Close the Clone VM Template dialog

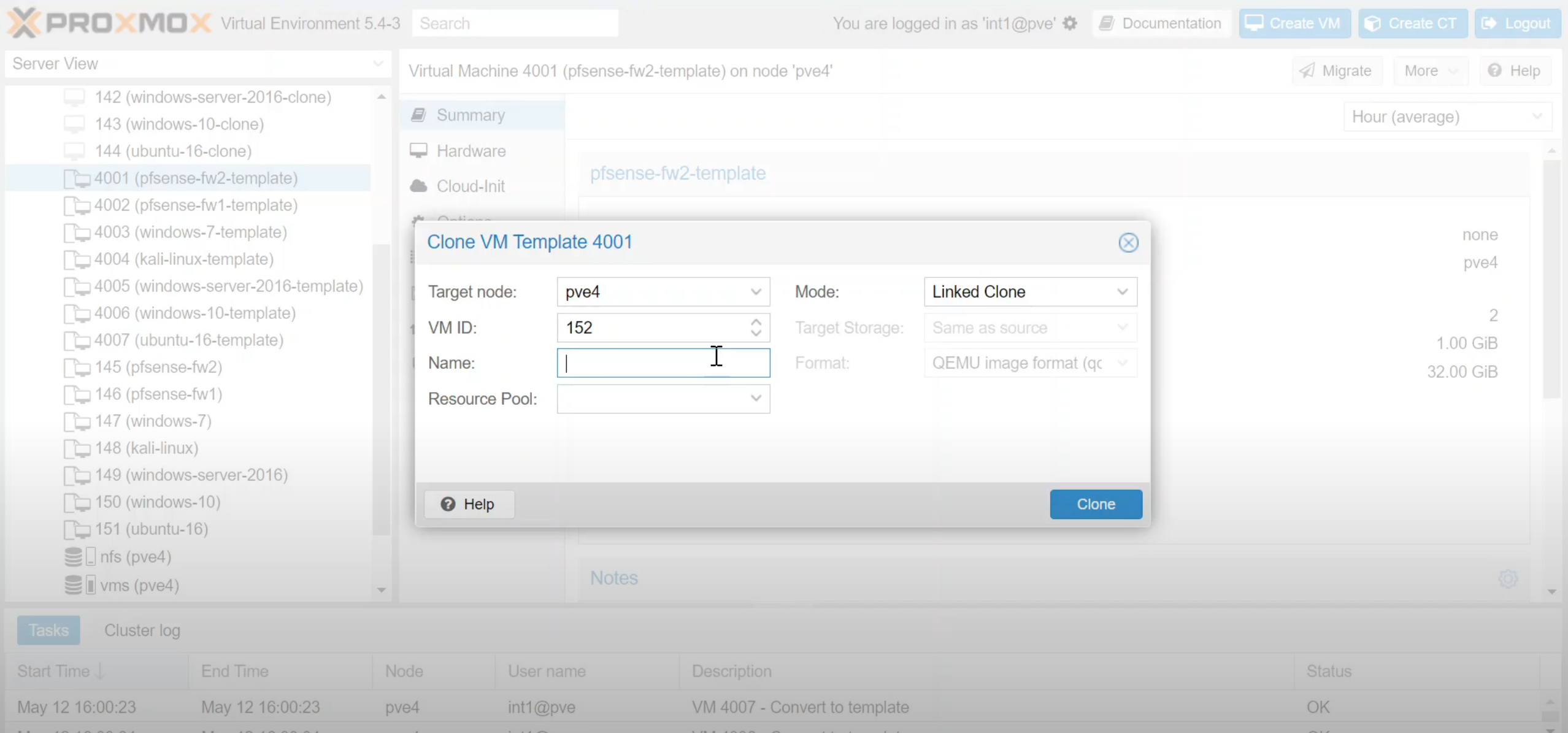tap(1128, 242)
